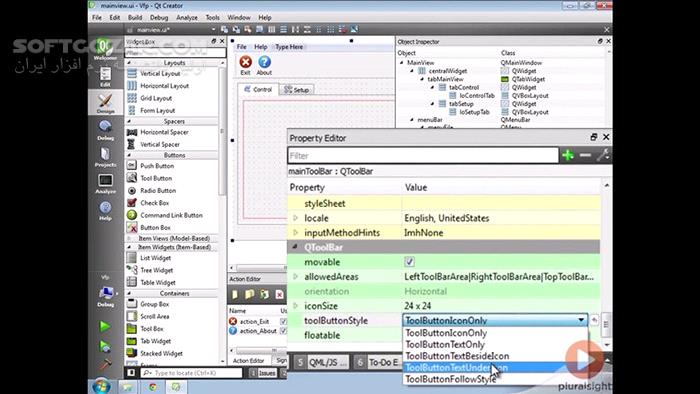
Task: Select Grid Layout widget
Action: pyautogui.click(x=156, y=98)
